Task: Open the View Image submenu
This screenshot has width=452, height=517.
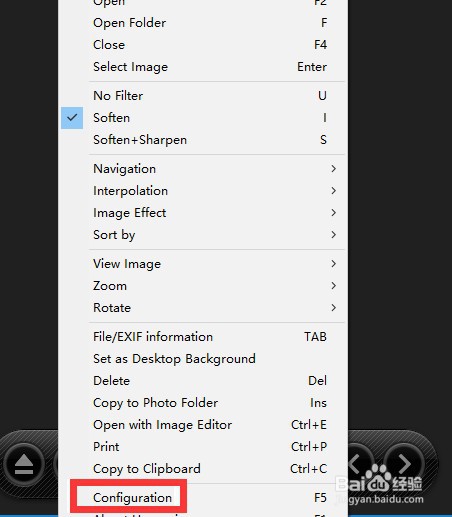Action: (x=203, y=264)
